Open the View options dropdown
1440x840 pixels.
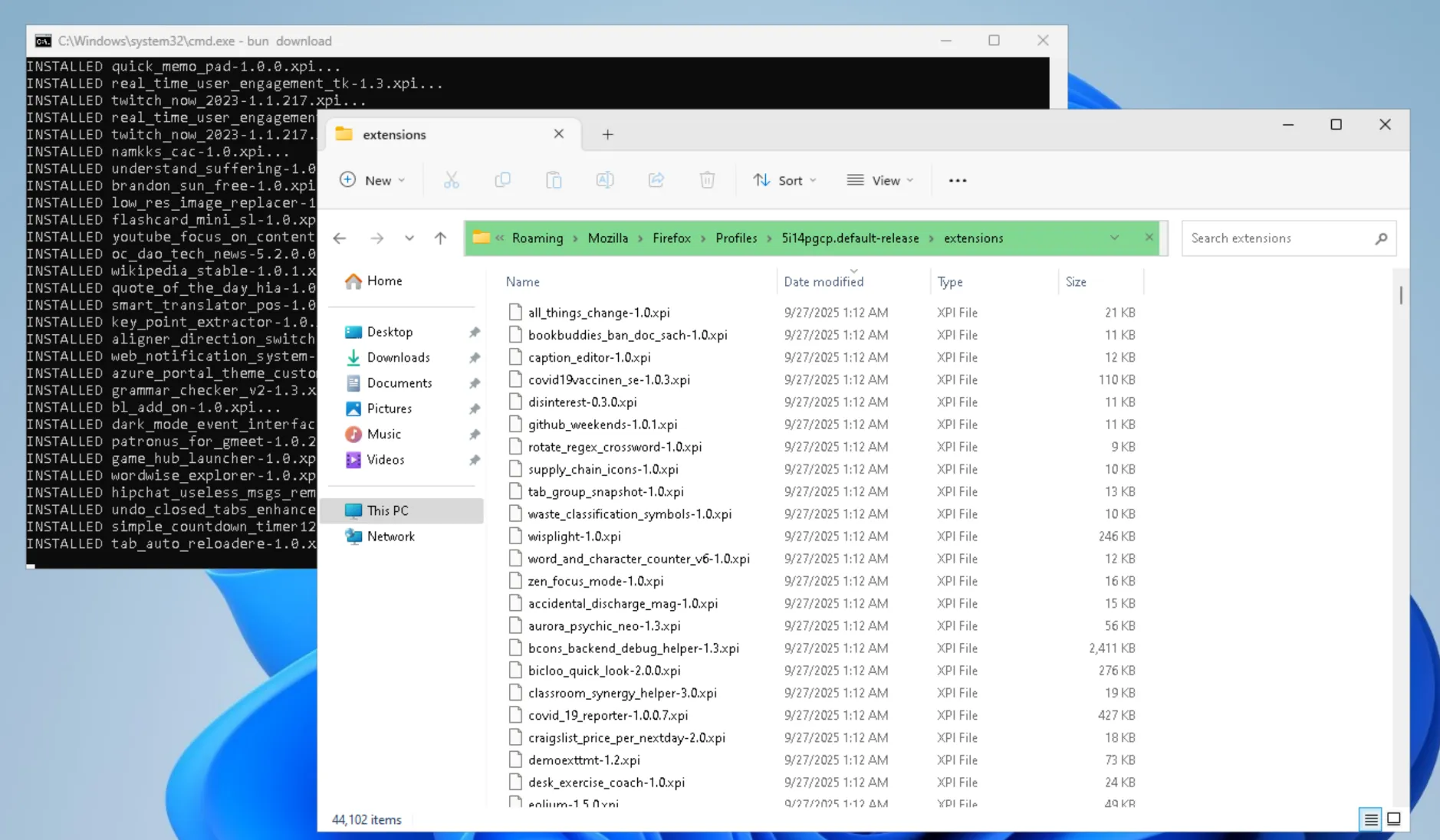pos(880,179)
